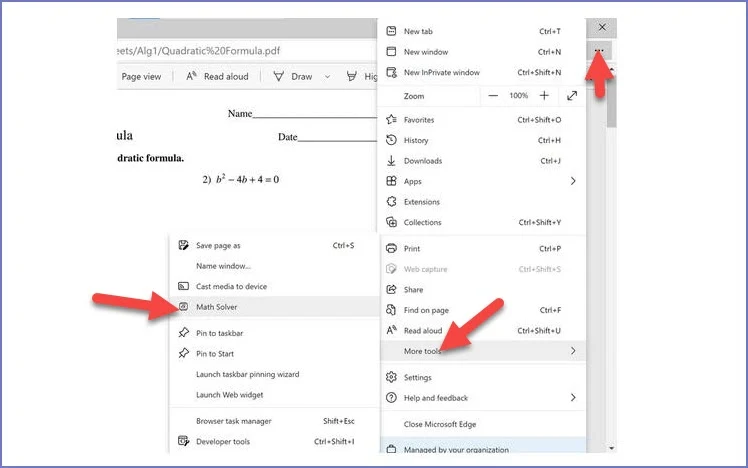This screenshot has width=748, height=468.
Task: Click the Share icon
Action: coord(391,289)
